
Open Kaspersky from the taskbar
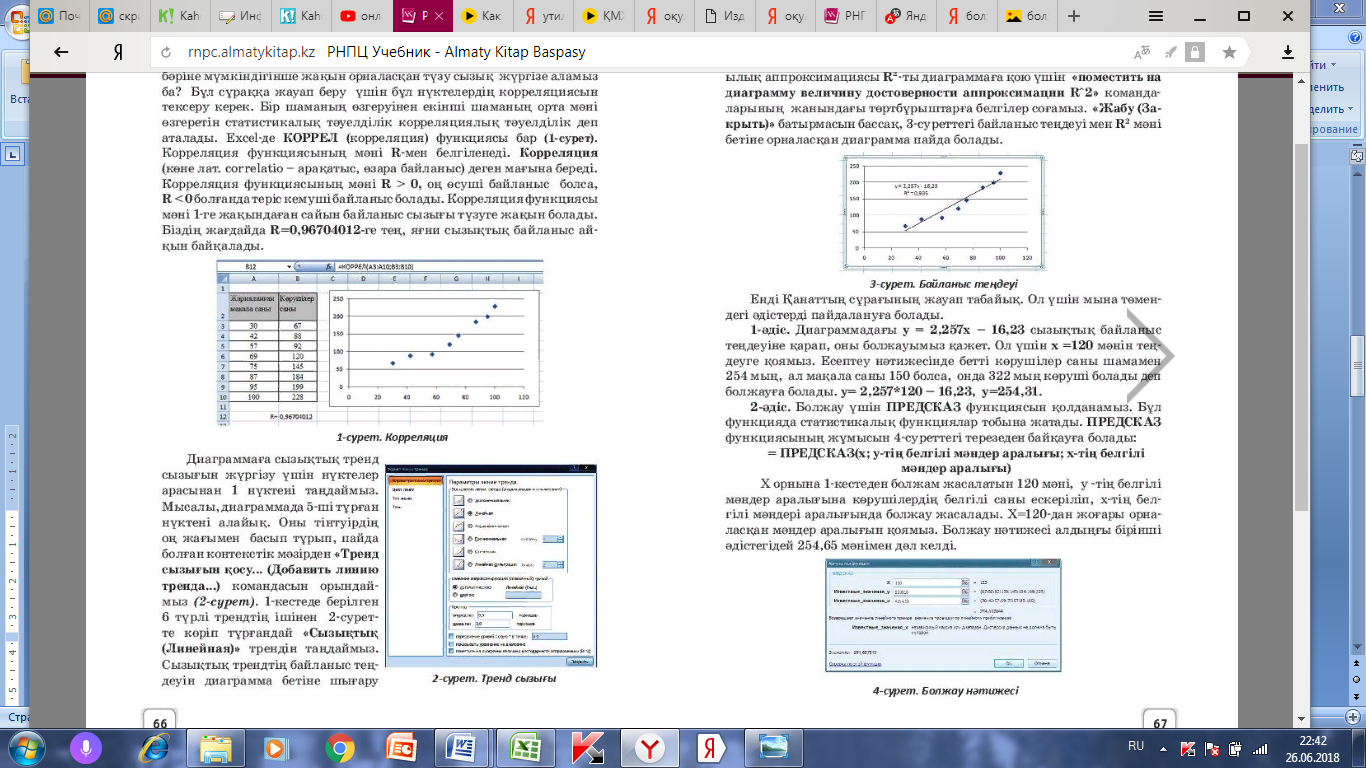588,748
